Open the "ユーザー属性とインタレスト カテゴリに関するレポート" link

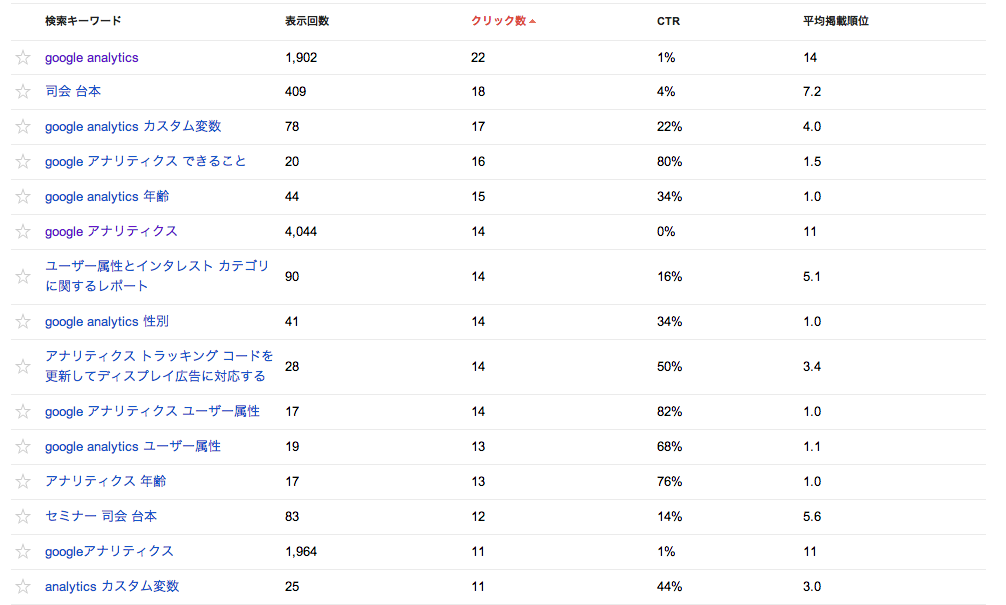pyautogui.click(x=157, y=276)
